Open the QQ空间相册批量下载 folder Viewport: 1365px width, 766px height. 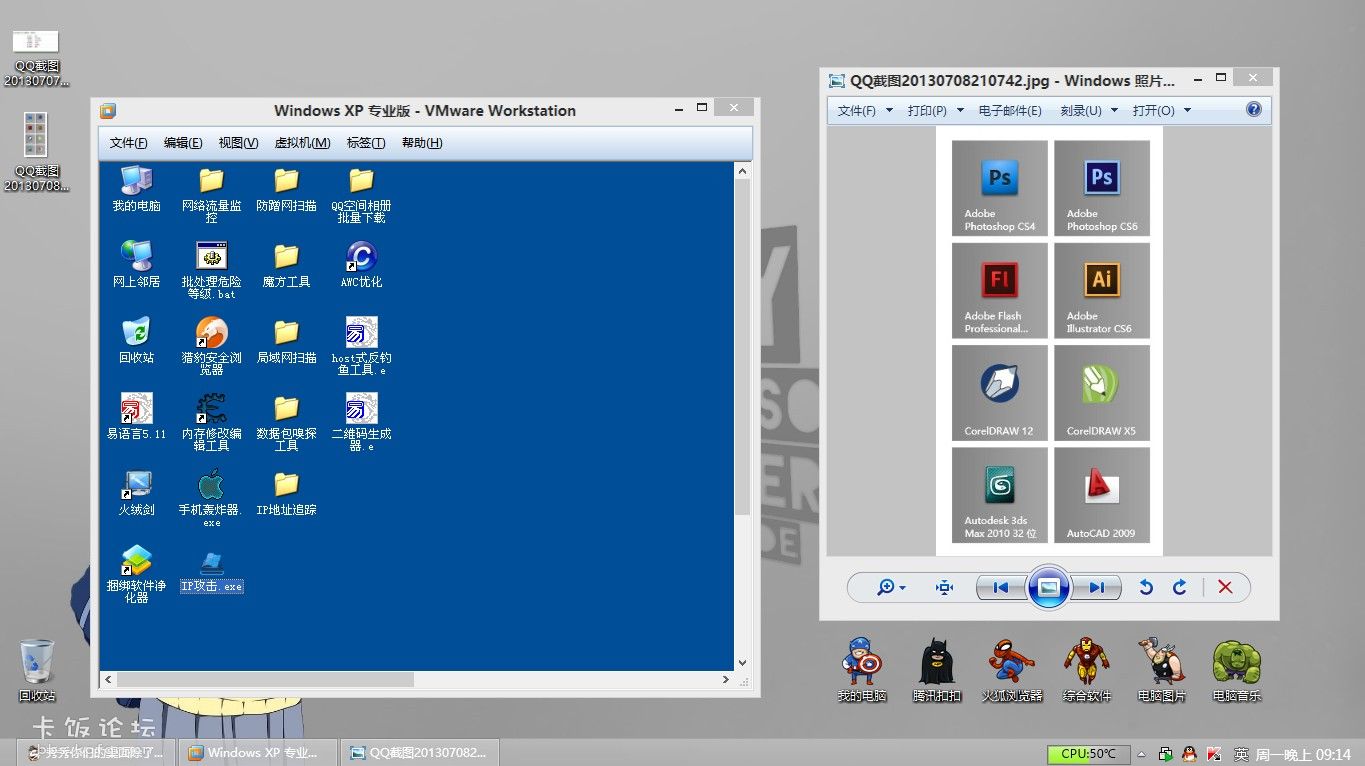coord(361,195)
